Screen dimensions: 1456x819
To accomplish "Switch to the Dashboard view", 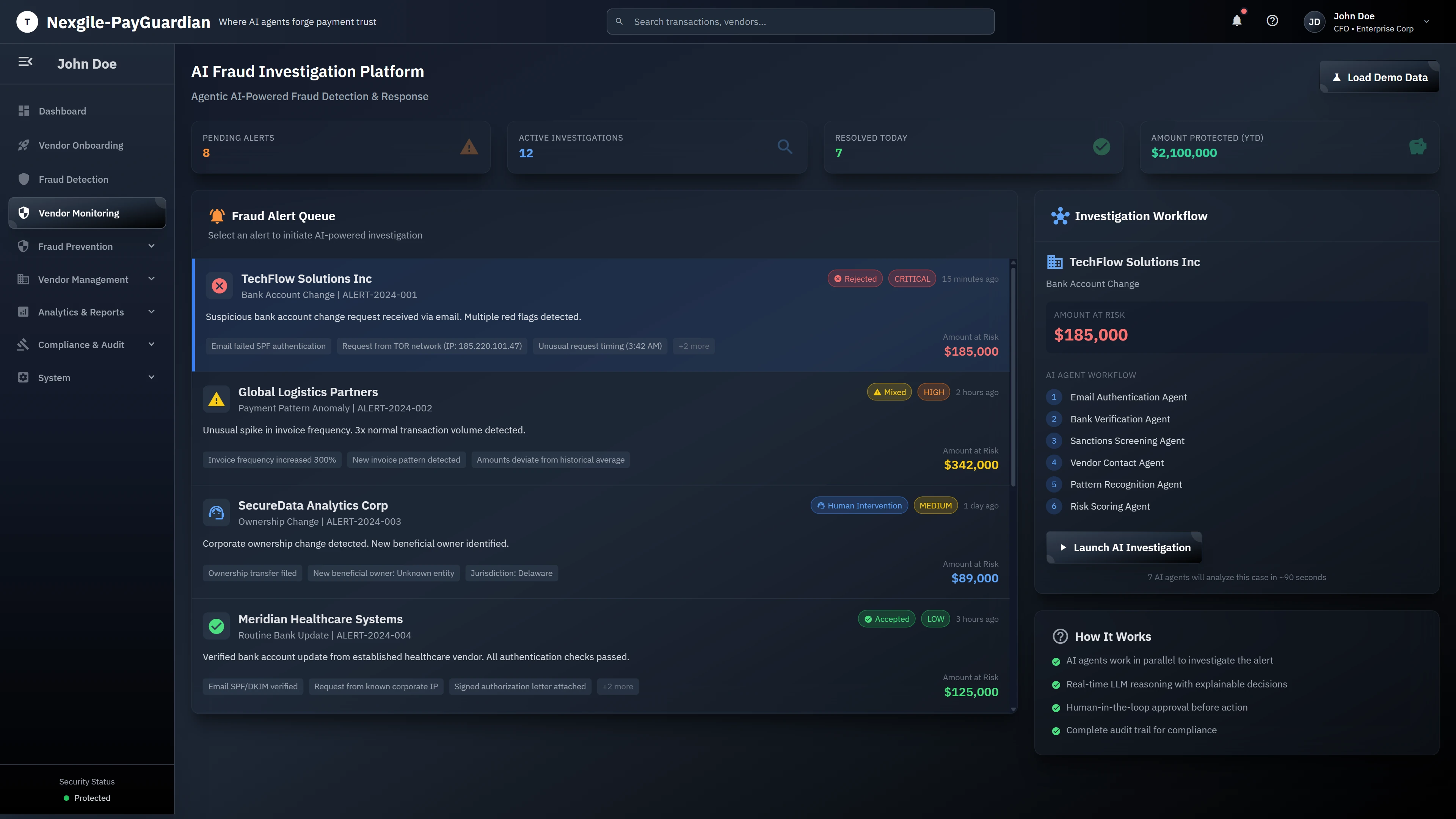I will (62, 111).
